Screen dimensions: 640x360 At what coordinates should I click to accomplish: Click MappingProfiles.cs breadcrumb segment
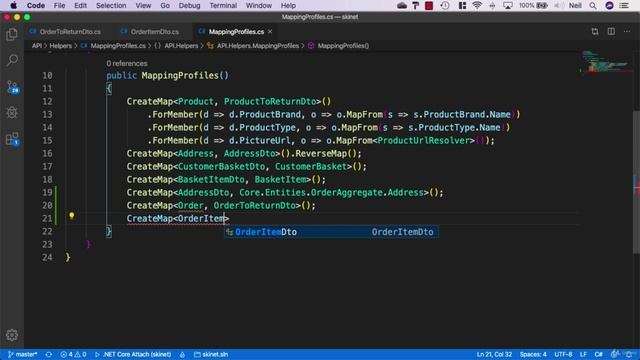pyautogui.click(x=113, y=46)
